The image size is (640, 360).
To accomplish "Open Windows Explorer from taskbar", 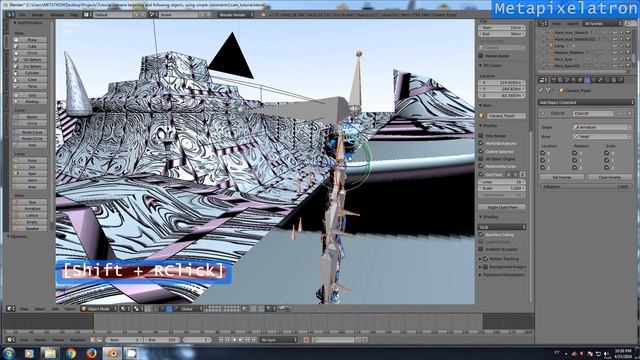I will [50, 353].
